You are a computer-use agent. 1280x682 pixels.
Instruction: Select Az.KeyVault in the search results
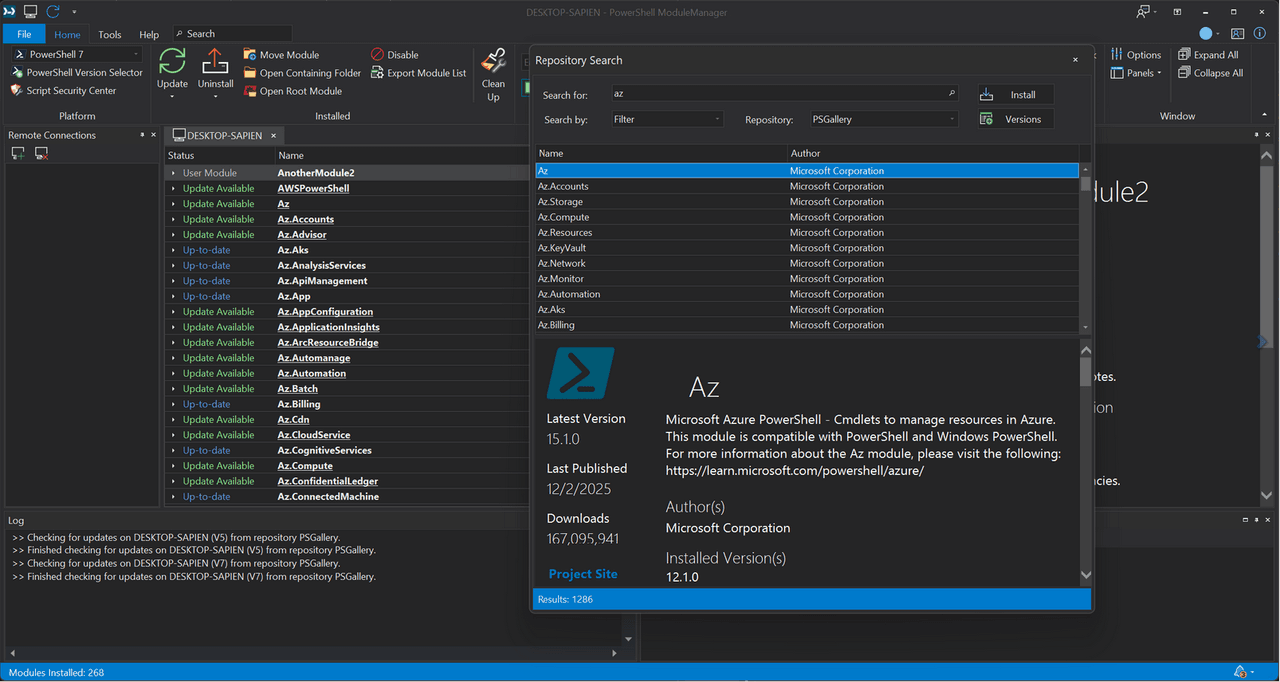(807, 248)
